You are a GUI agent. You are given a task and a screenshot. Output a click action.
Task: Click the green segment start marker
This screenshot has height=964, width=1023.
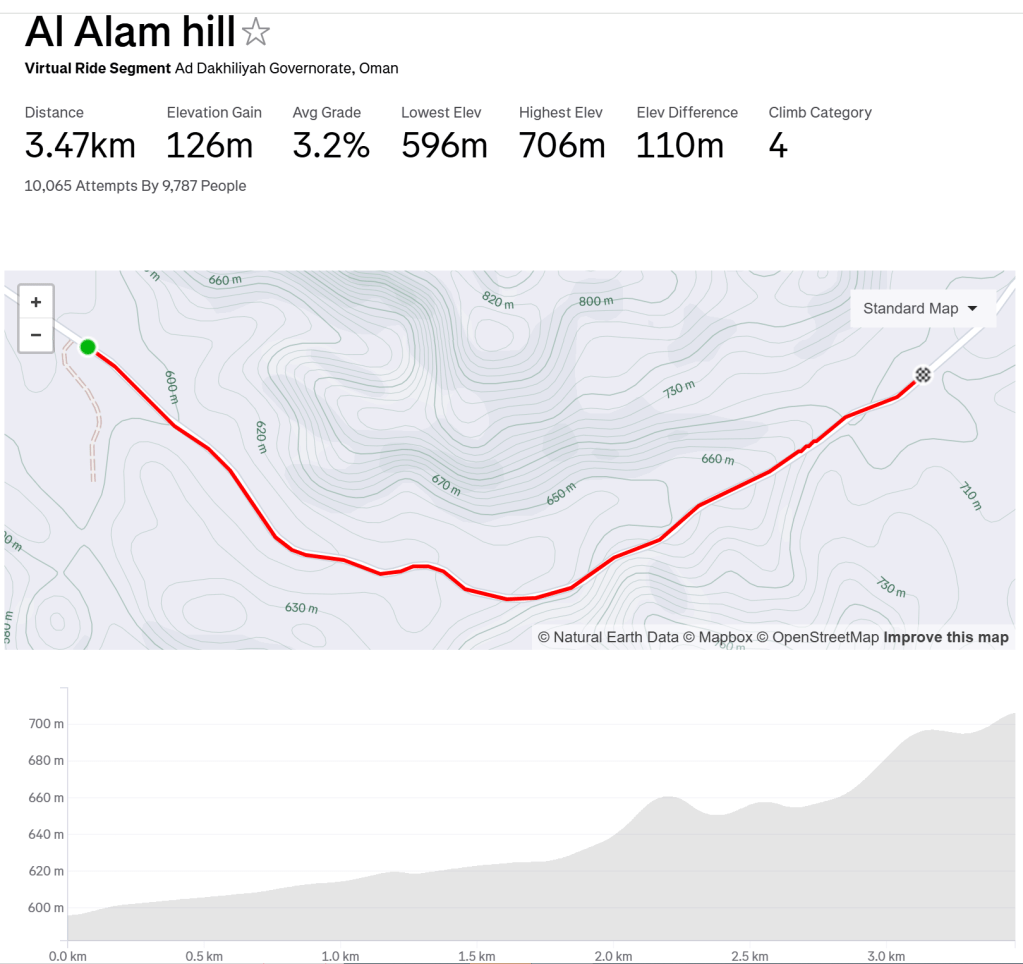(x=88, y=347)
